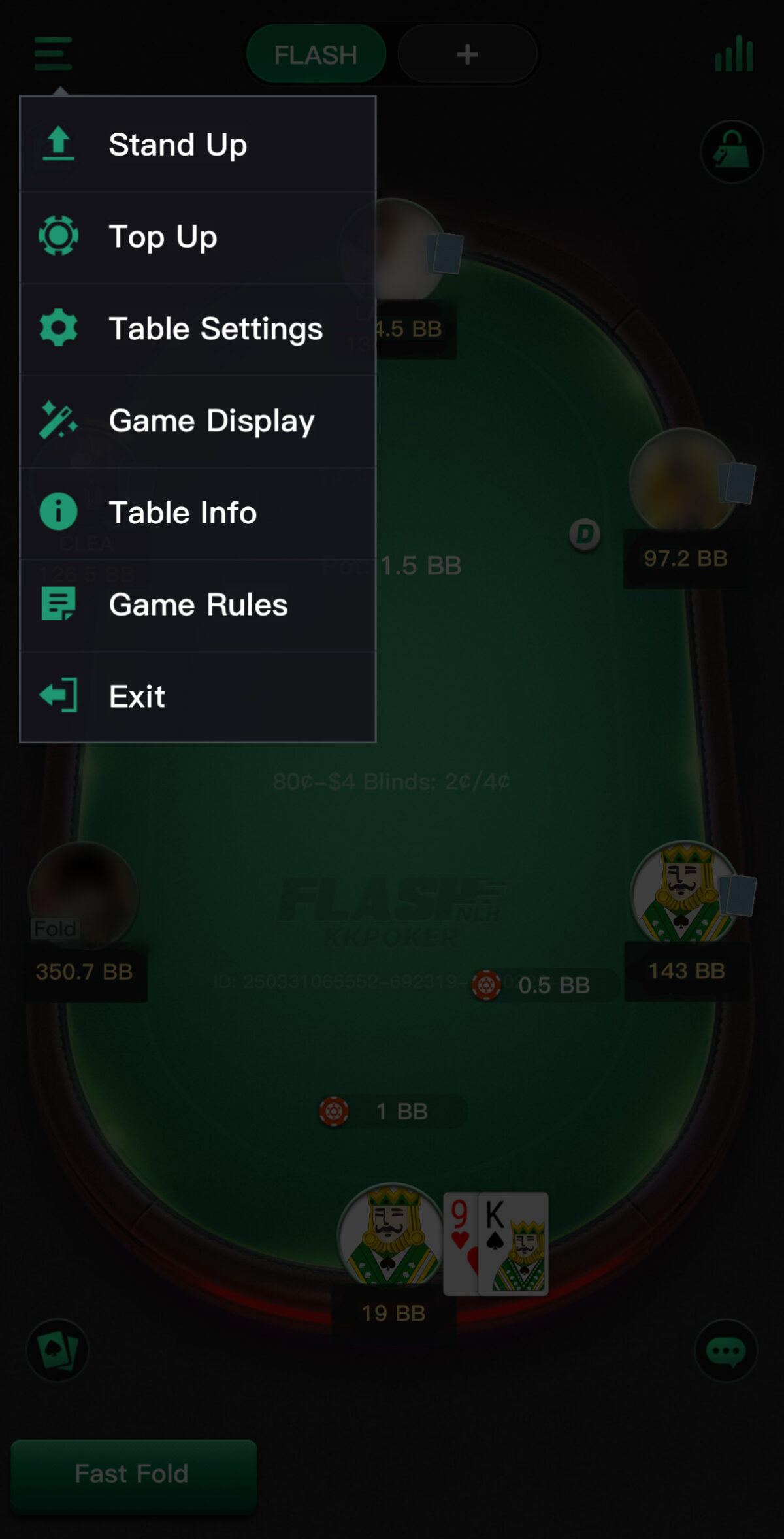Tap the dealer D button marker
The height and width of the screenshot is (1539, 784).
click(585, 535)
